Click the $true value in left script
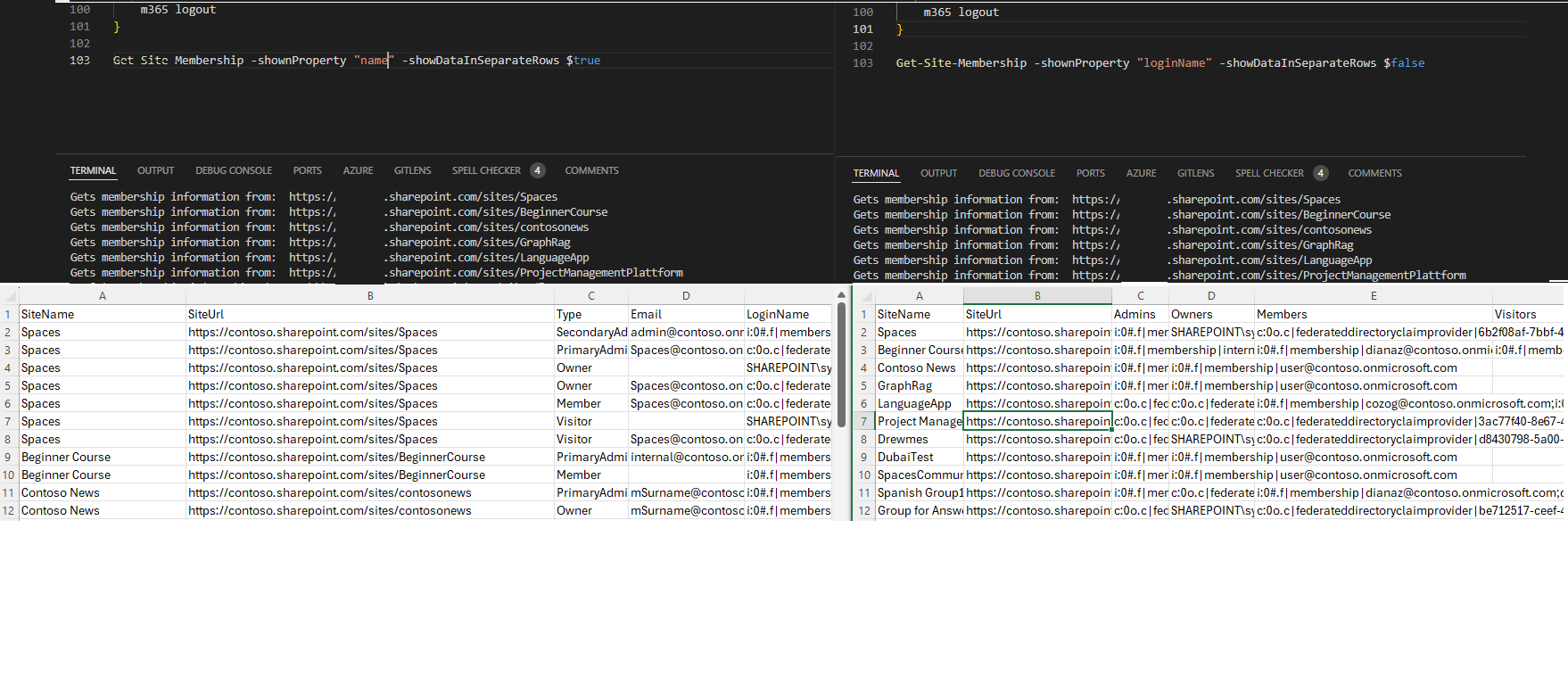Image resolution: width=1568 pixels, height=677 pixels. 583,60
